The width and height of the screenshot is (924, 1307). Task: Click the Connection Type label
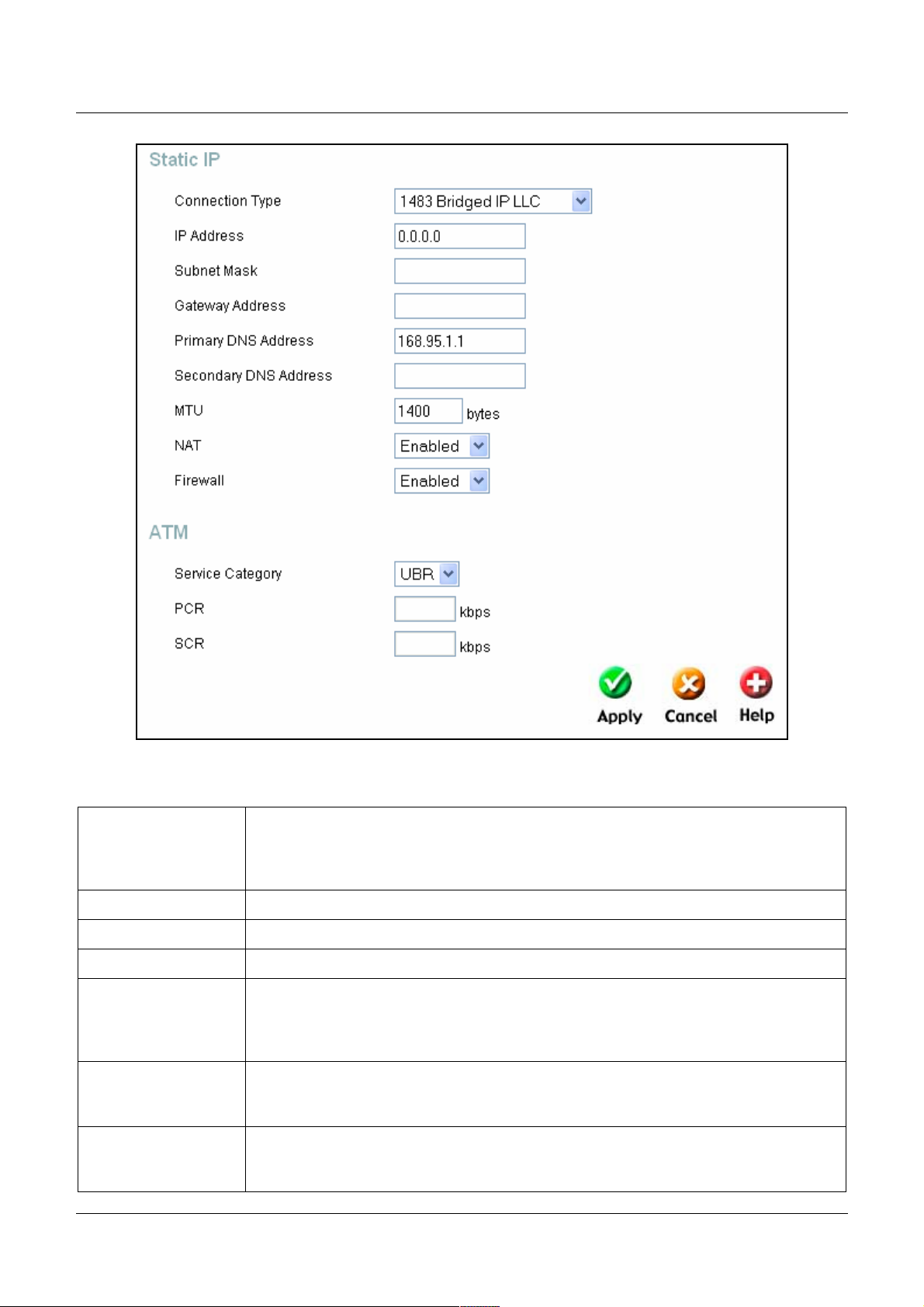pos(227,201)
